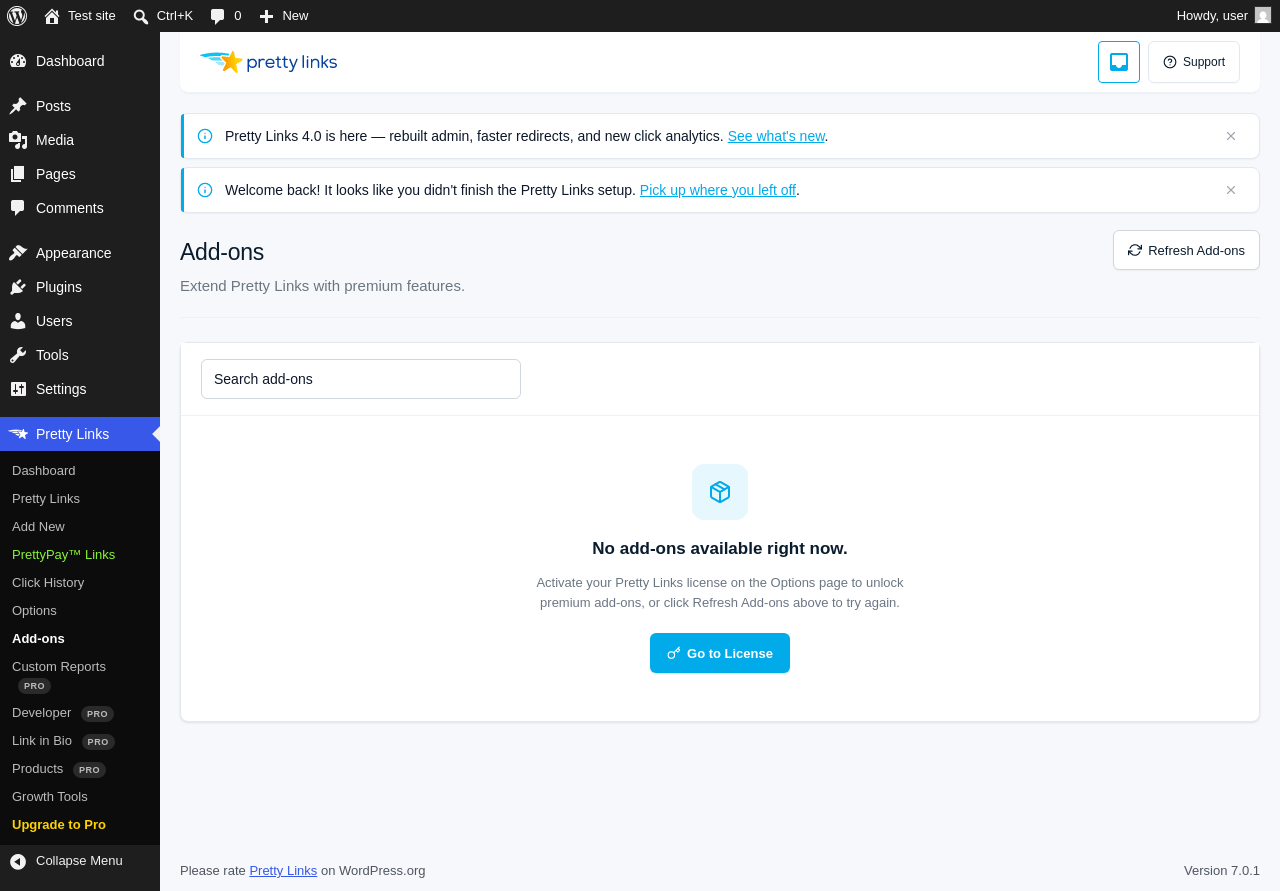This screenshot has height=891, width=1280.
Task: Click the WordPress logo icon
Action: [17, 16]
